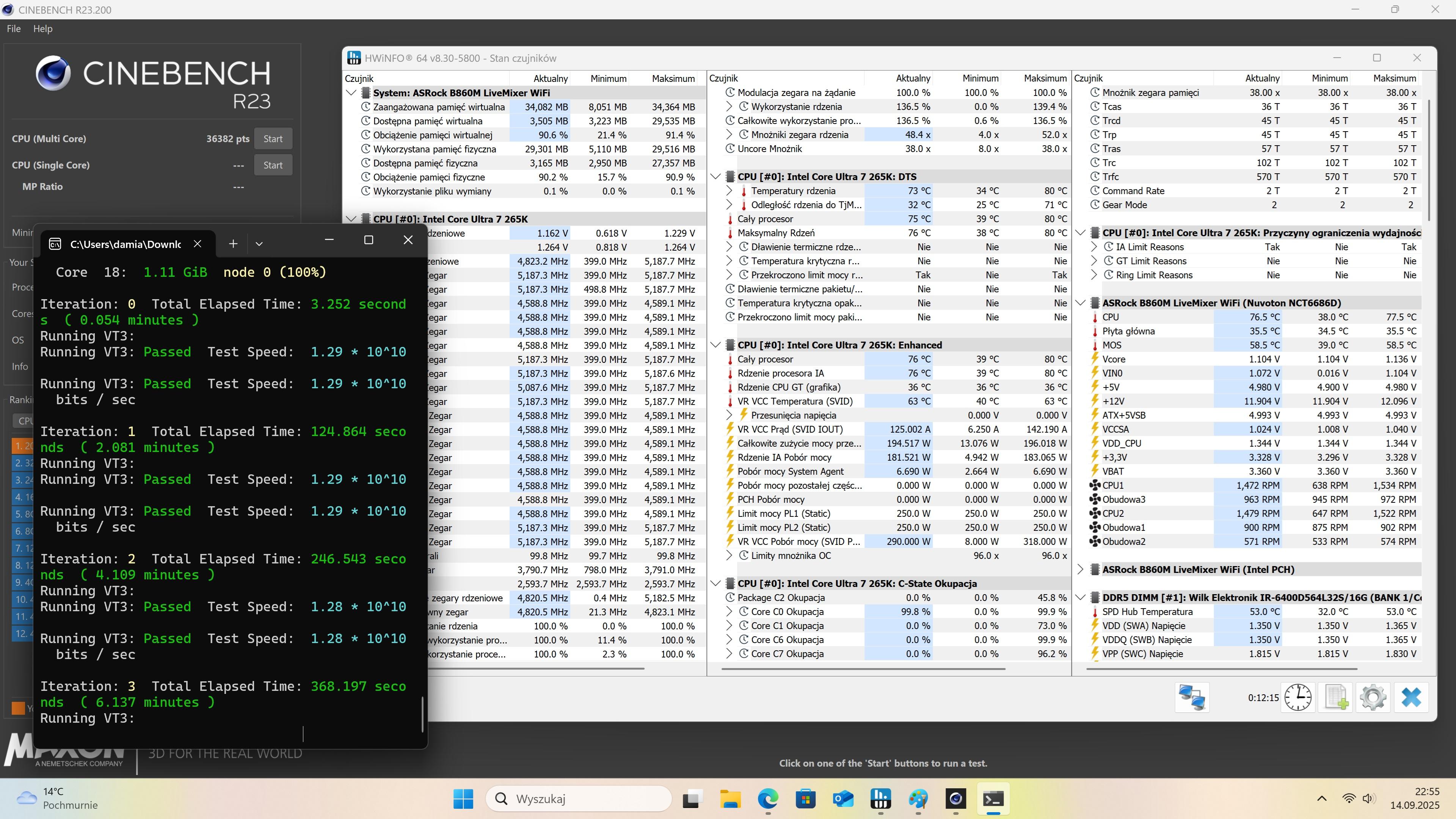Expand Core C0 Okupacja row
The image size is (1456, 819).
729,612
